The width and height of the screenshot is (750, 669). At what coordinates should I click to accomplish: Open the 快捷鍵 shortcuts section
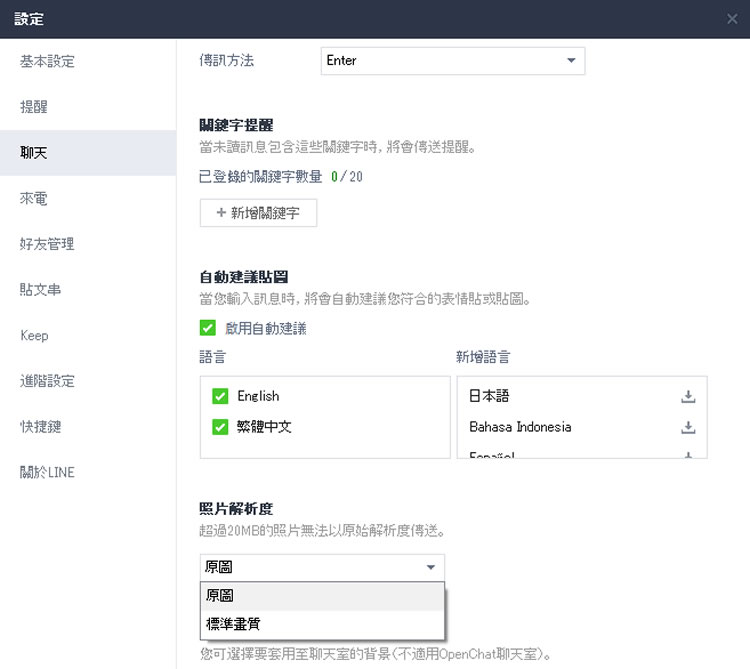(x=41, y=426)
